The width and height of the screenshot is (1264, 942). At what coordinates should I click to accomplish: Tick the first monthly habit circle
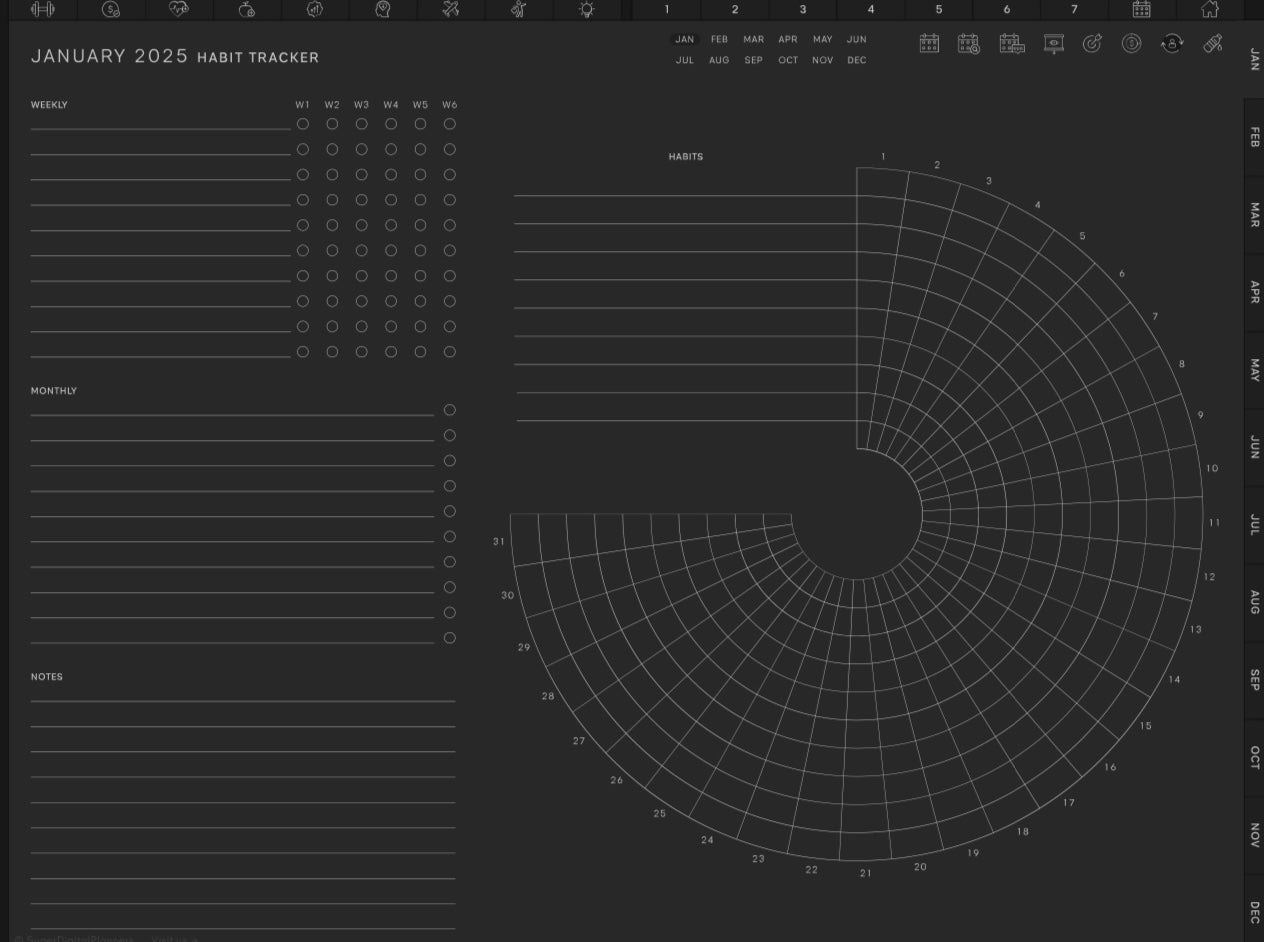pyautogui.click(x=450, y=410)
